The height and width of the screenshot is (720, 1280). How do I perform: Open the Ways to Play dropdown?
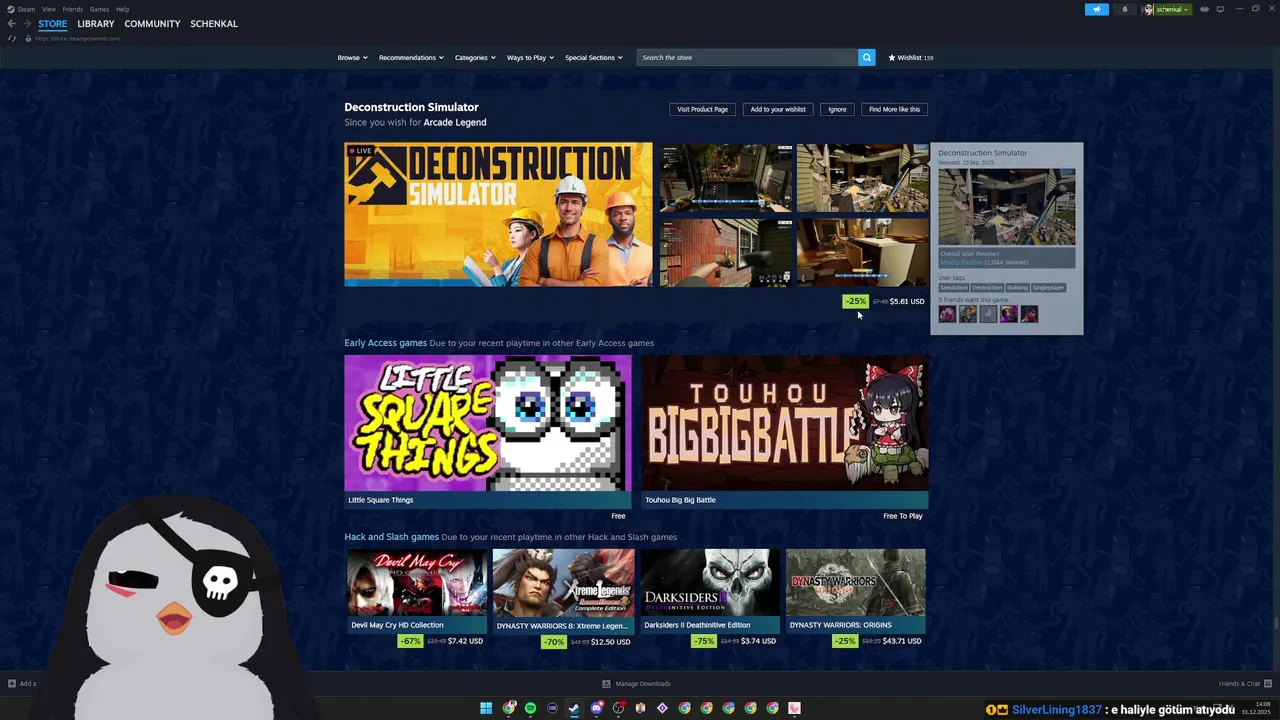pos(530,57)
